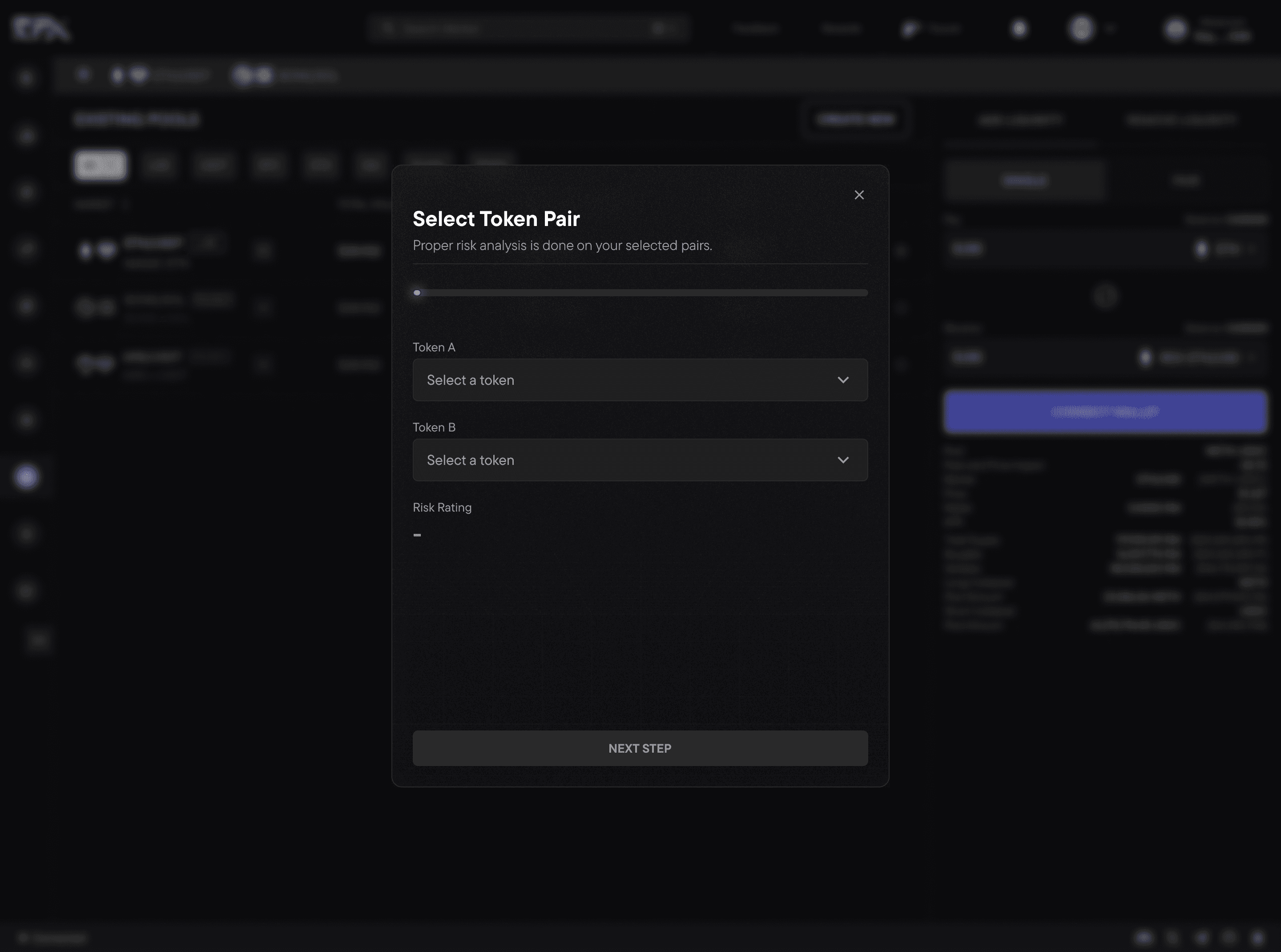The image size is (1281, 952).
Task: Switch to the Remove Liquidity tab
Action: (x=1181, y=120)
